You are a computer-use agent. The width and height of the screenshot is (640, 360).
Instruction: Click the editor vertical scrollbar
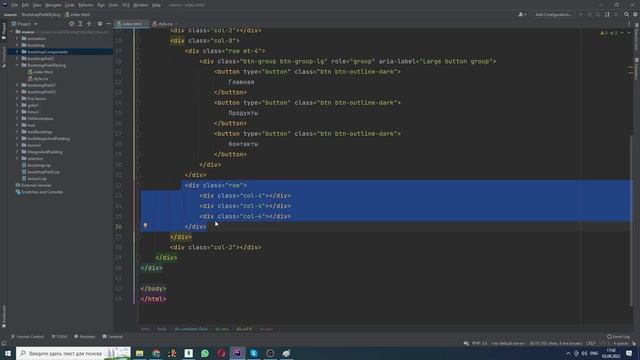point(631,220)
